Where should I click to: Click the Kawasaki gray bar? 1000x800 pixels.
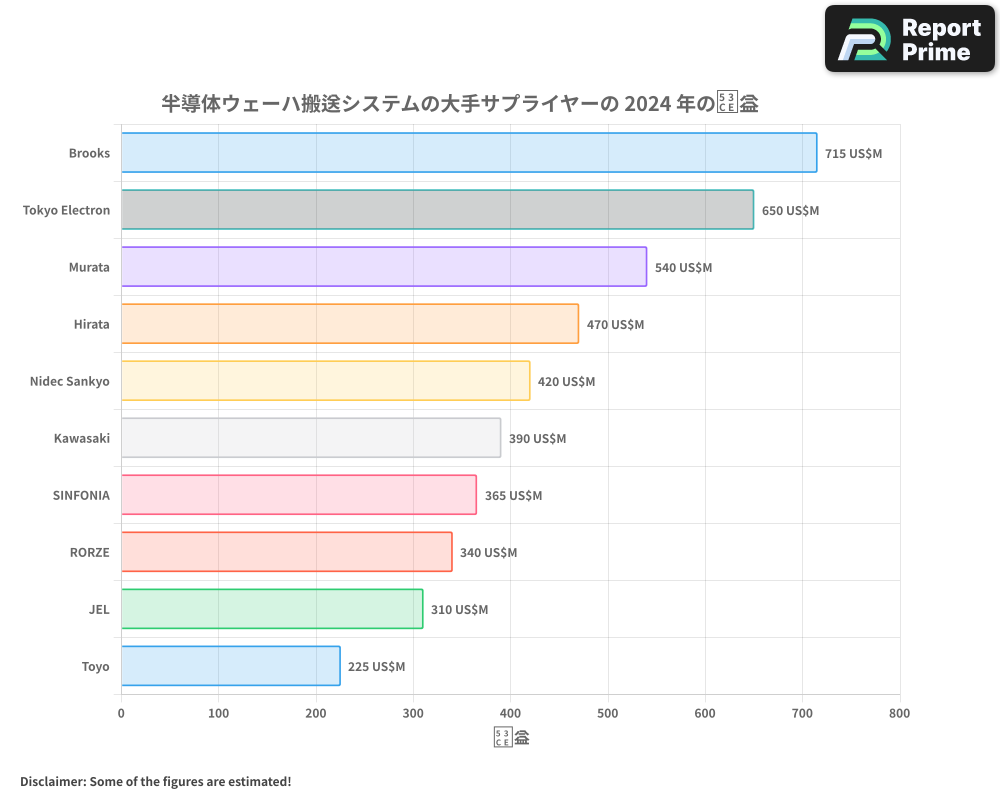tap(310, 438)
